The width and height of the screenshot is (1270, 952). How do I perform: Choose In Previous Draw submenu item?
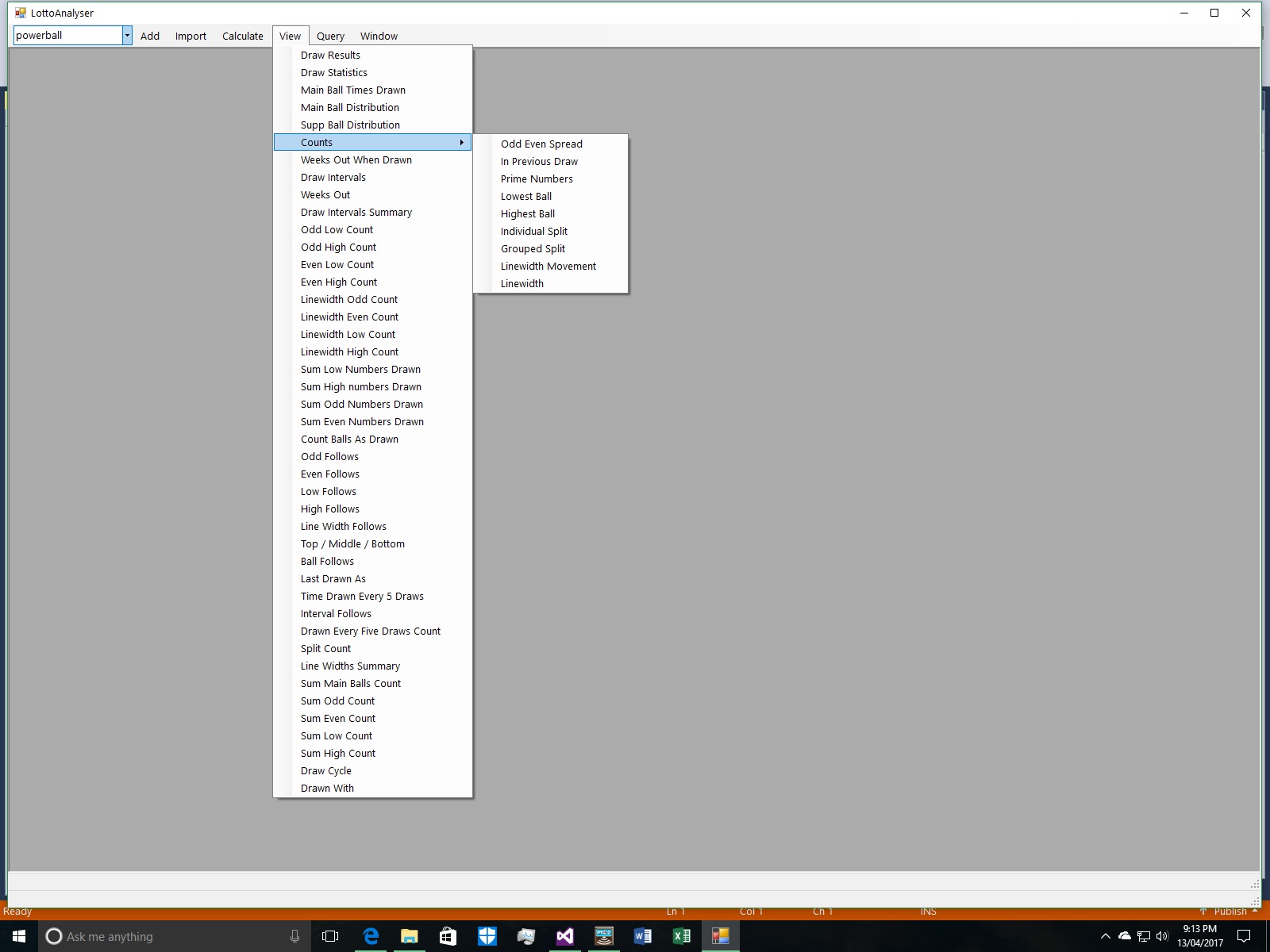click(551, 161)
